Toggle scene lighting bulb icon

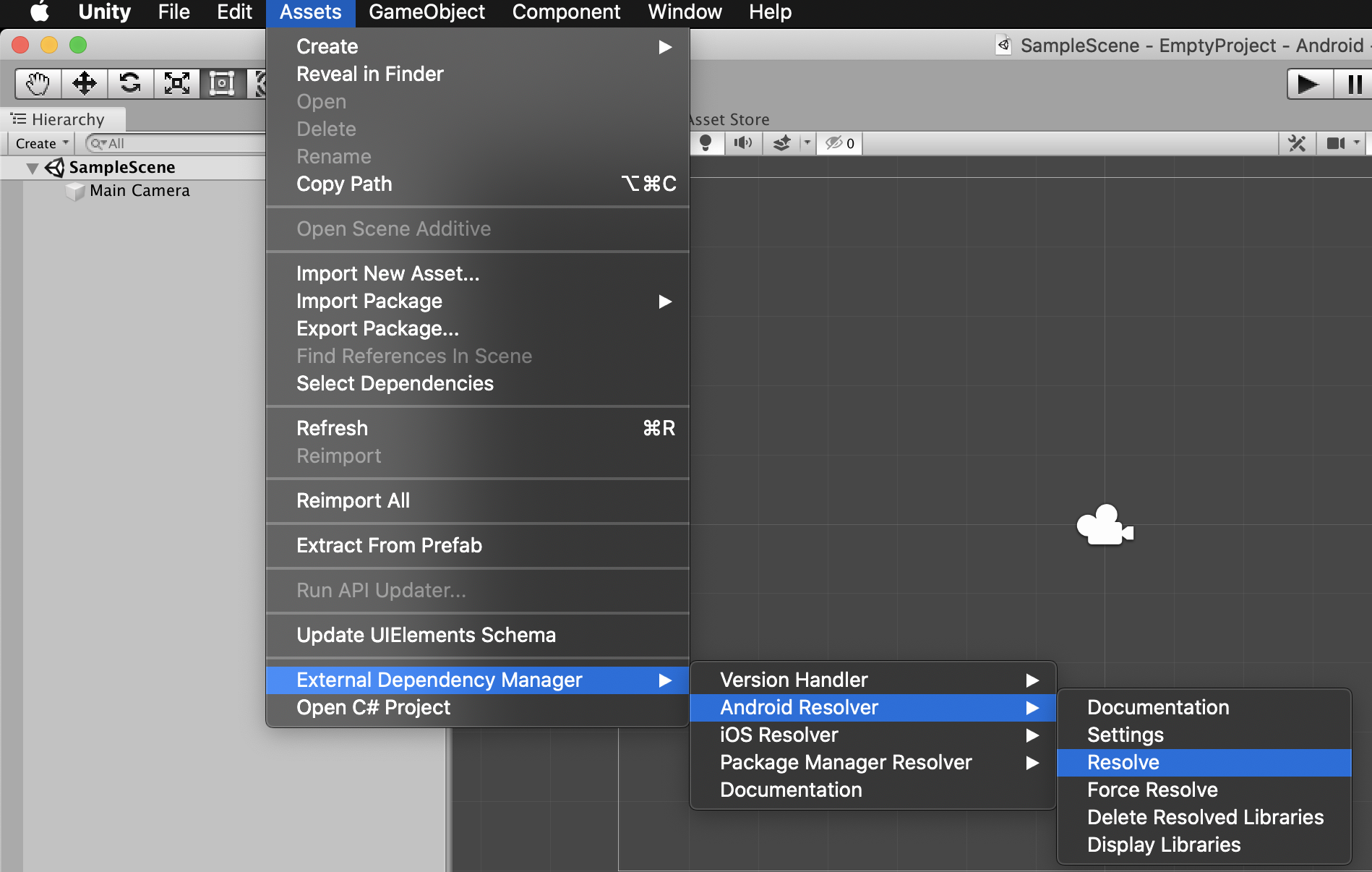(706, 143)
